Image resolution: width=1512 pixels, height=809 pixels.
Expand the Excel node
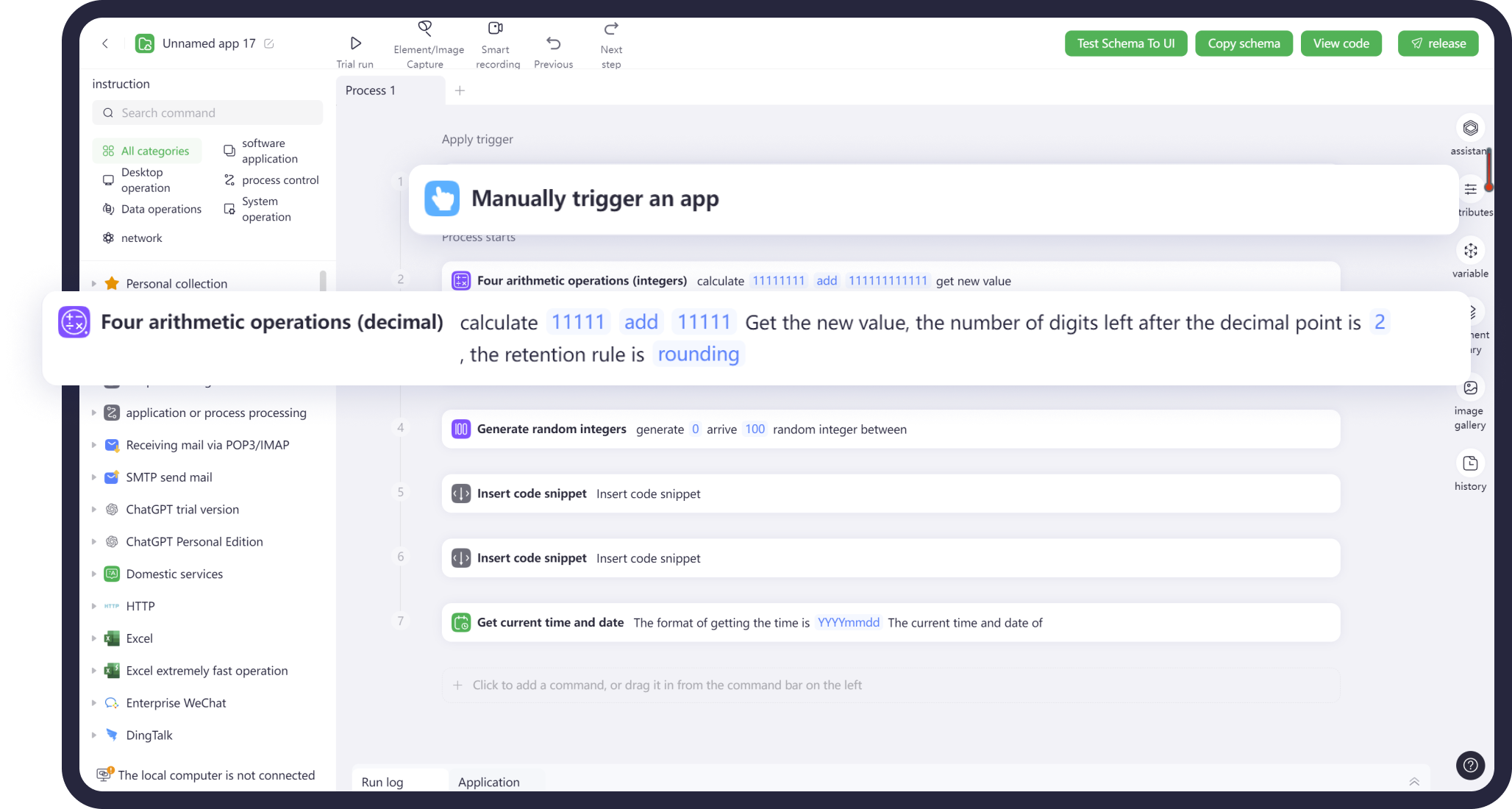click(94, 638)
